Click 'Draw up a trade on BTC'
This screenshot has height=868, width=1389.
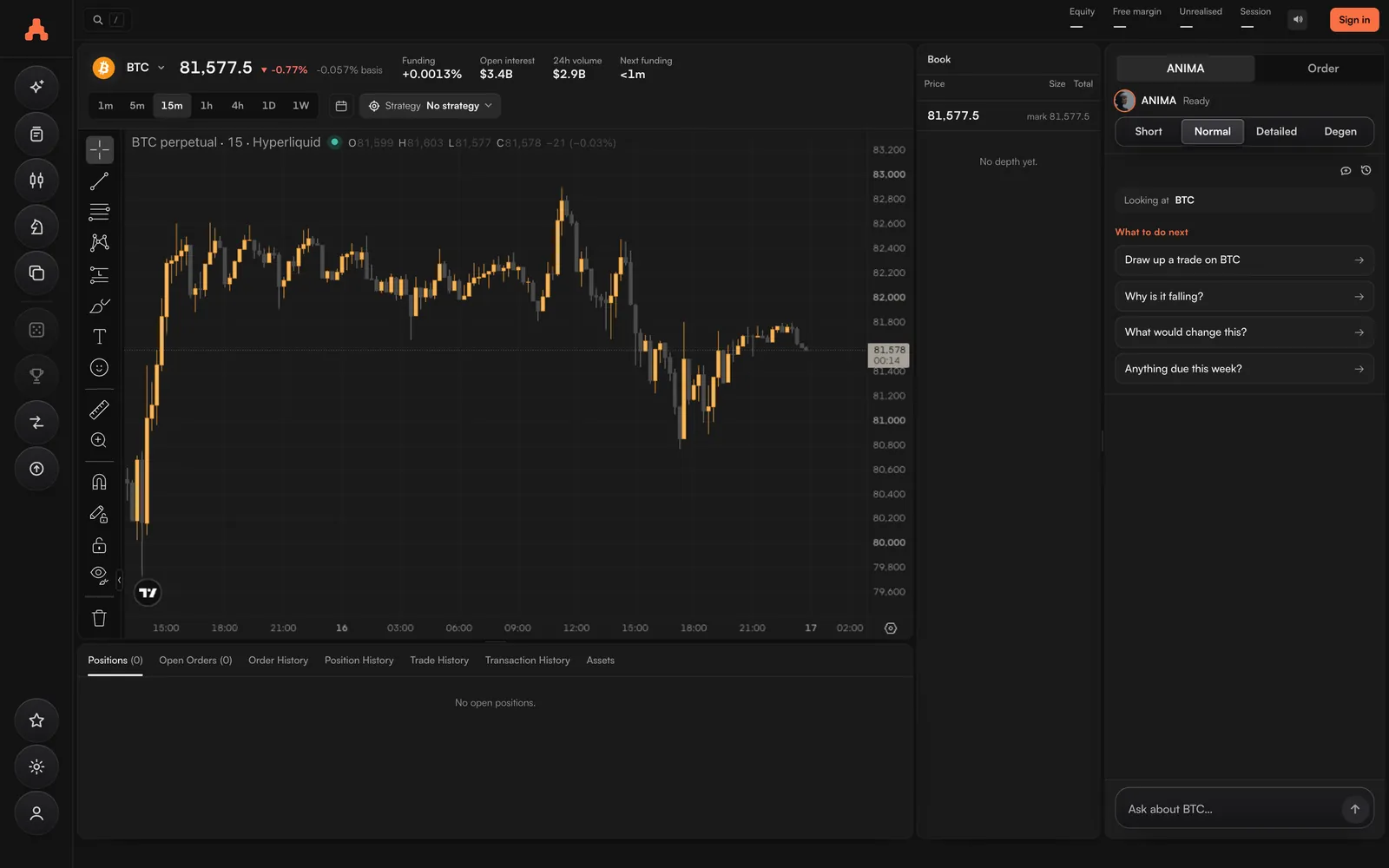(x=1244, y=260)
